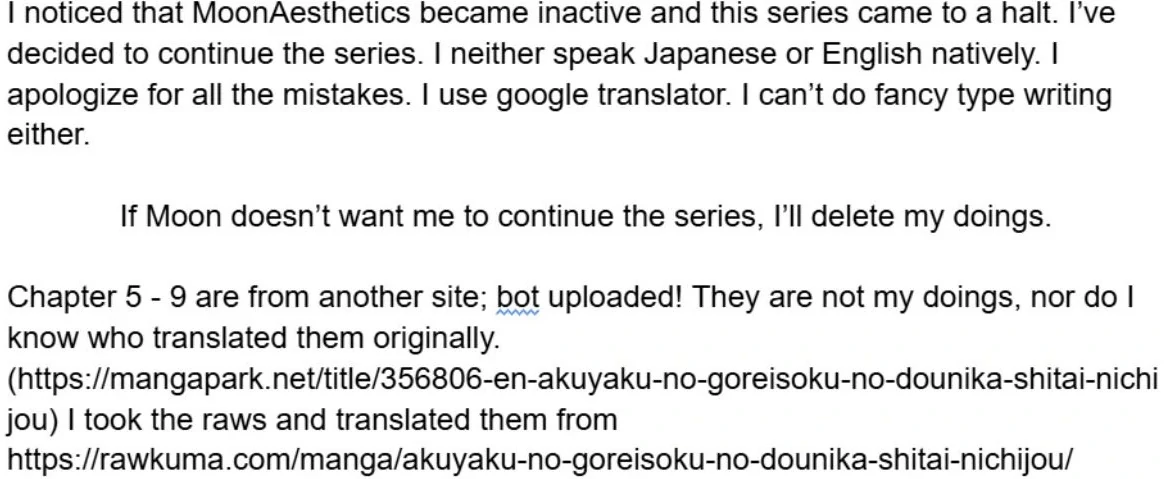Screen dimensions: 1168x479
Task: Click the underlined word "bot"
Action: (517, 298)
